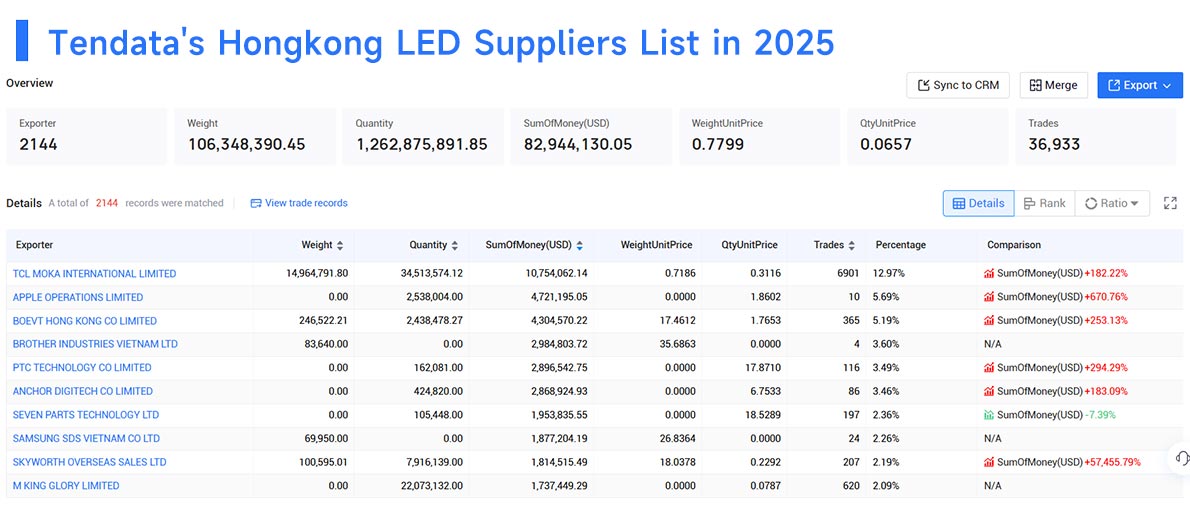Expand the Ratio dropdown

coord(1112,203)
